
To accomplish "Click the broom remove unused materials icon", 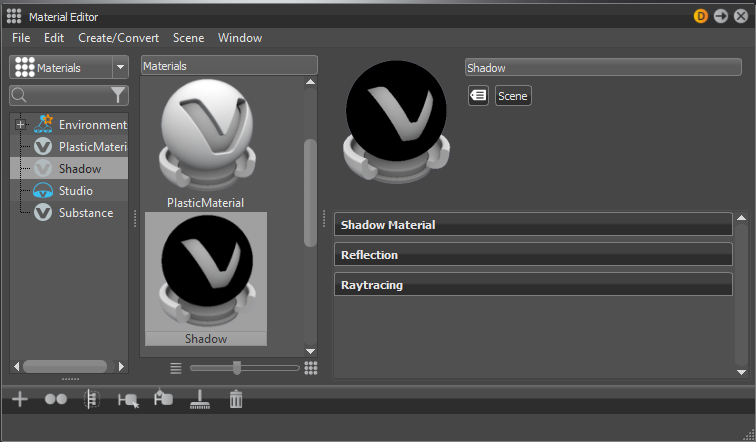I will (x=200, y=399).
